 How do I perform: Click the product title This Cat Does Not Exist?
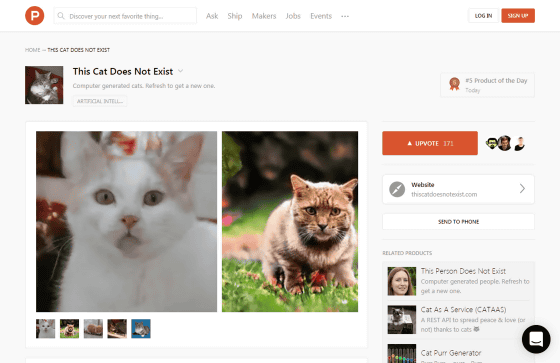pyautogui.click(x=123, y=71)
